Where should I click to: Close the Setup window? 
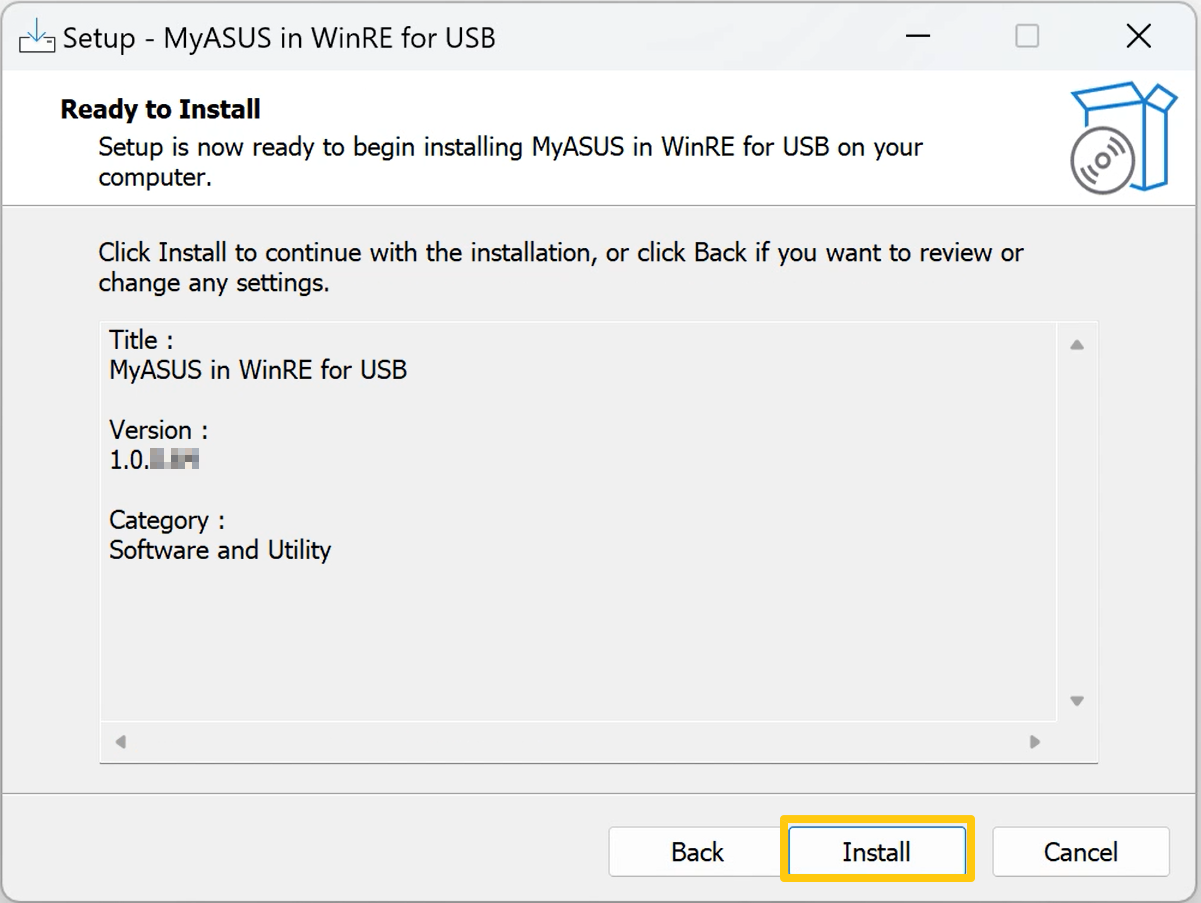[1138, 37]
